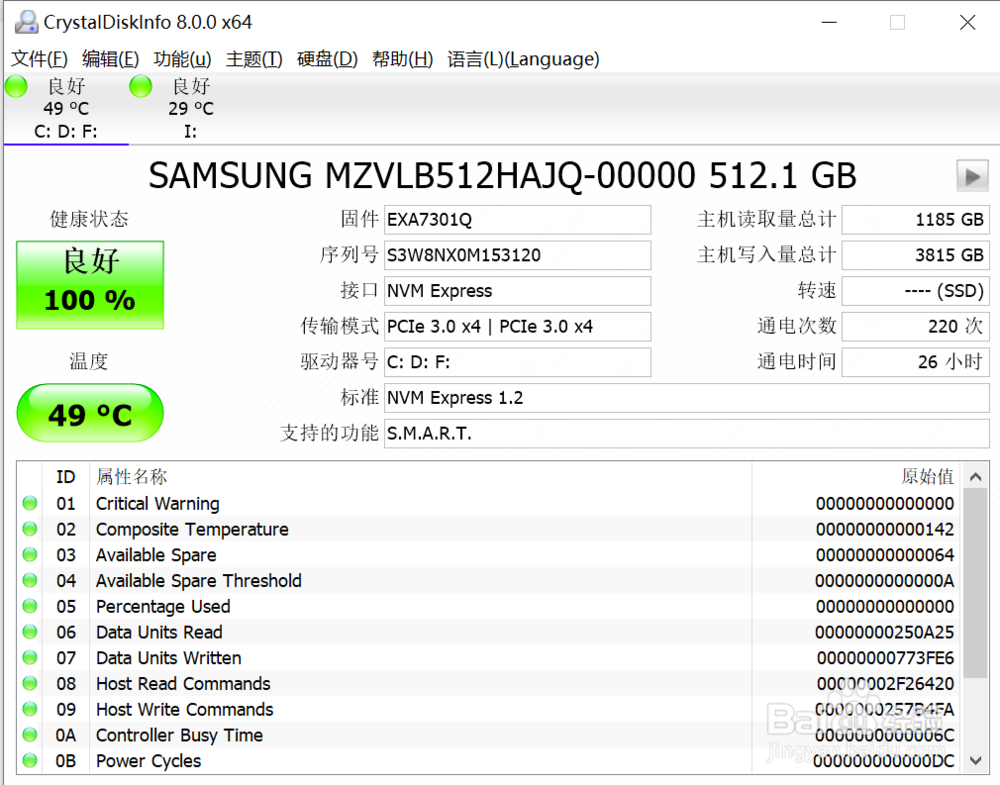Click the scroll down arrow of SMART list

(x=975, y=760)
